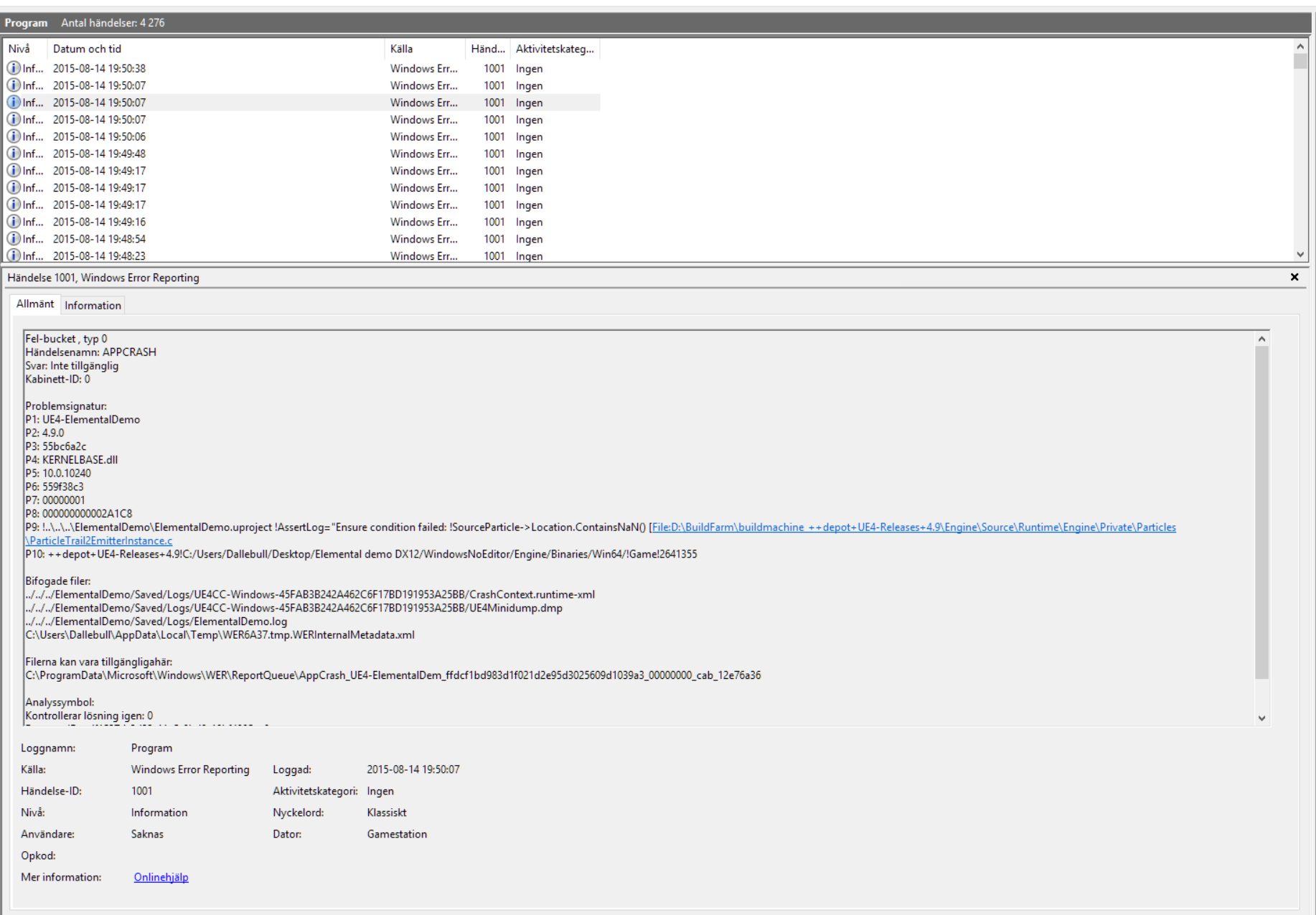Screen dimensions: 1316x915
Task: Click the detail text scroll-down arrow
Action: tap(1262, 718)
